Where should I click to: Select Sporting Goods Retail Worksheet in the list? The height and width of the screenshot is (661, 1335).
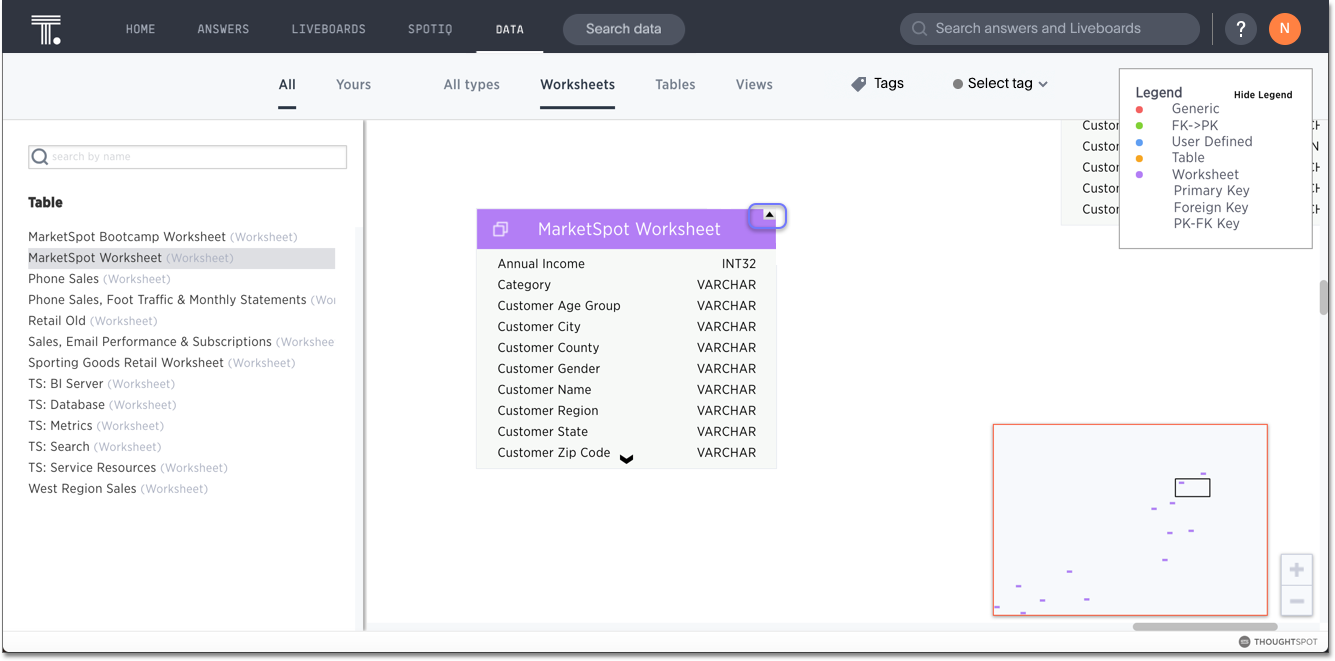tap(126, 363)
